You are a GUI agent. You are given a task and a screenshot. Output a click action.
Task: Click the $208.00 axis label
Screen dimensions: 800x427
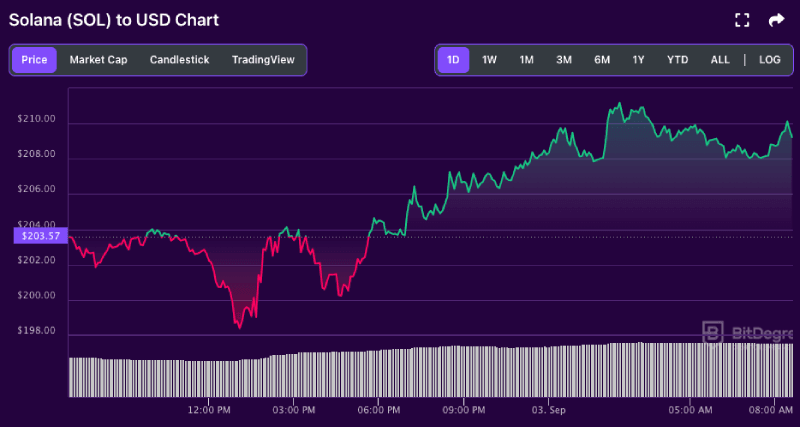[38, 154]
